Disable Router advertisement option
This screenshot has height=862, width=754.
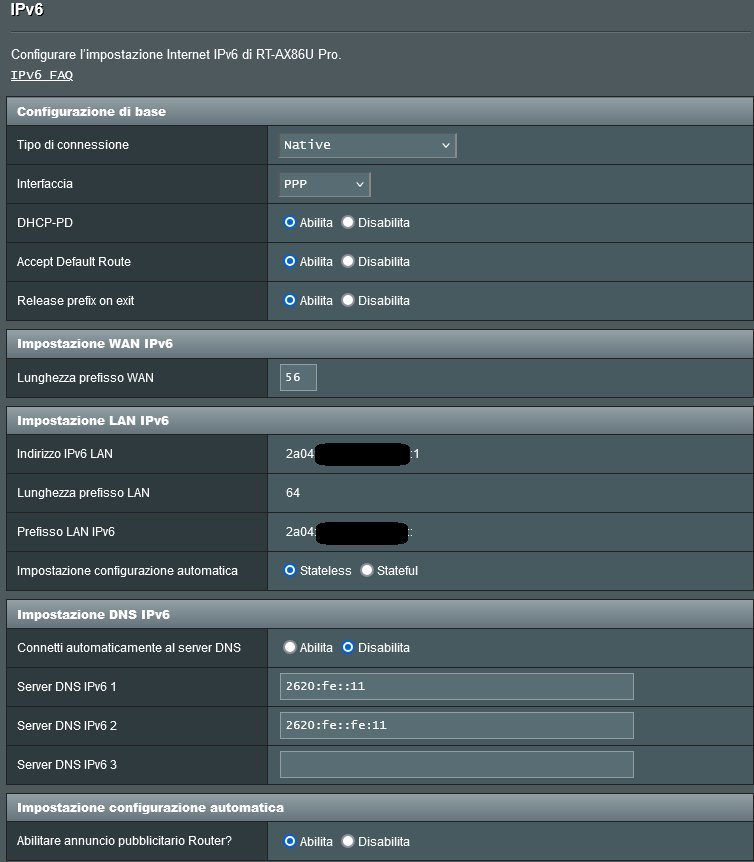[348, 842]
